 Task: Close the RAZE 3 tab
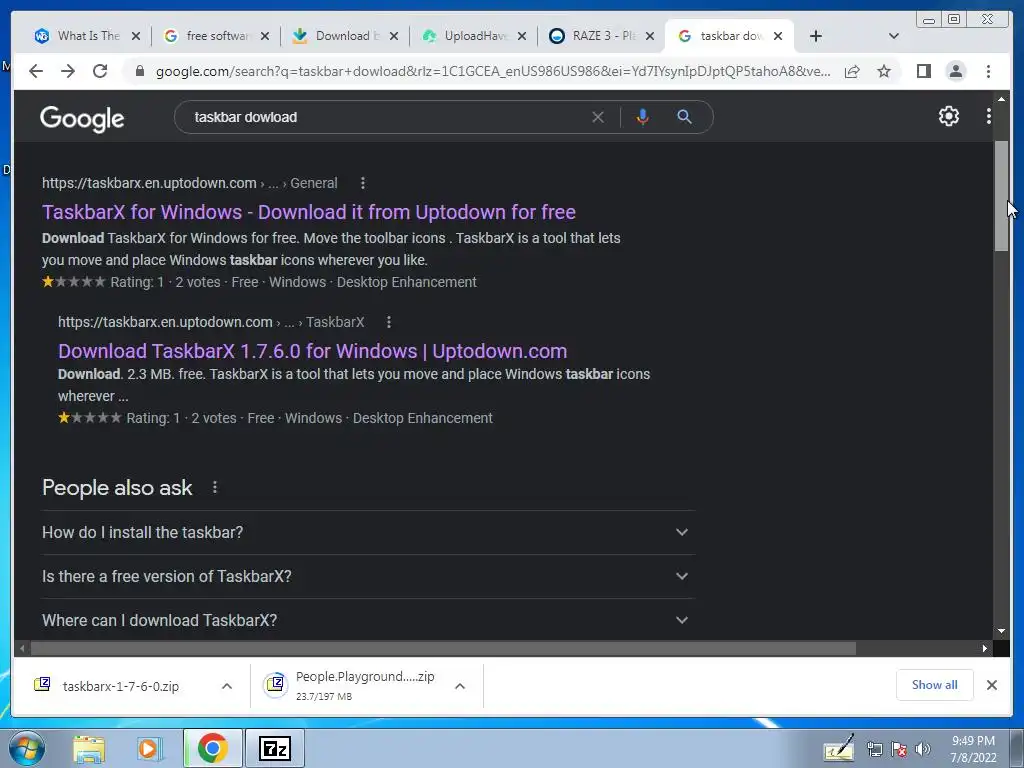coord(649,36)
